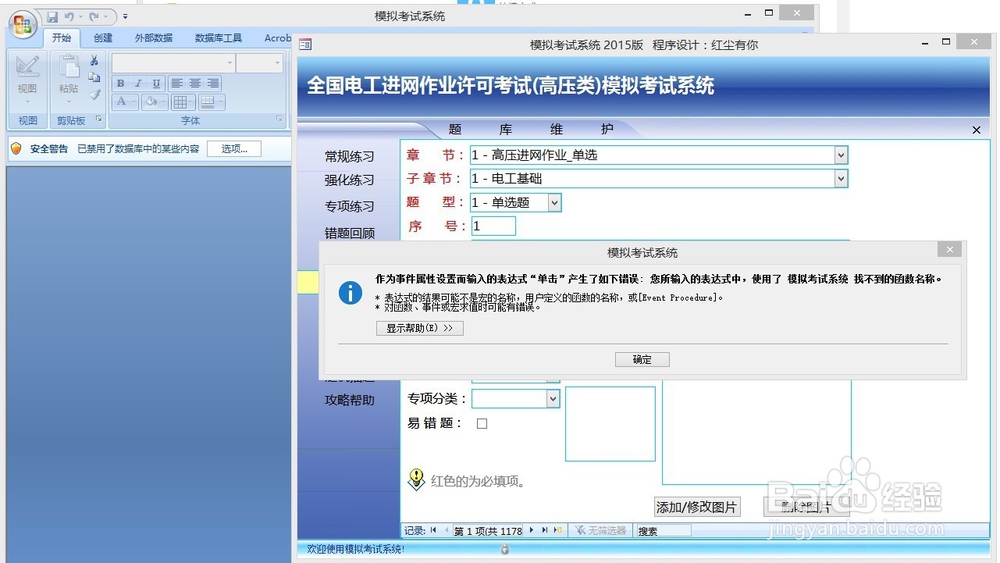The image size is (1000, 563).
Task: Toggle Underline formatting
Action: 156,84
